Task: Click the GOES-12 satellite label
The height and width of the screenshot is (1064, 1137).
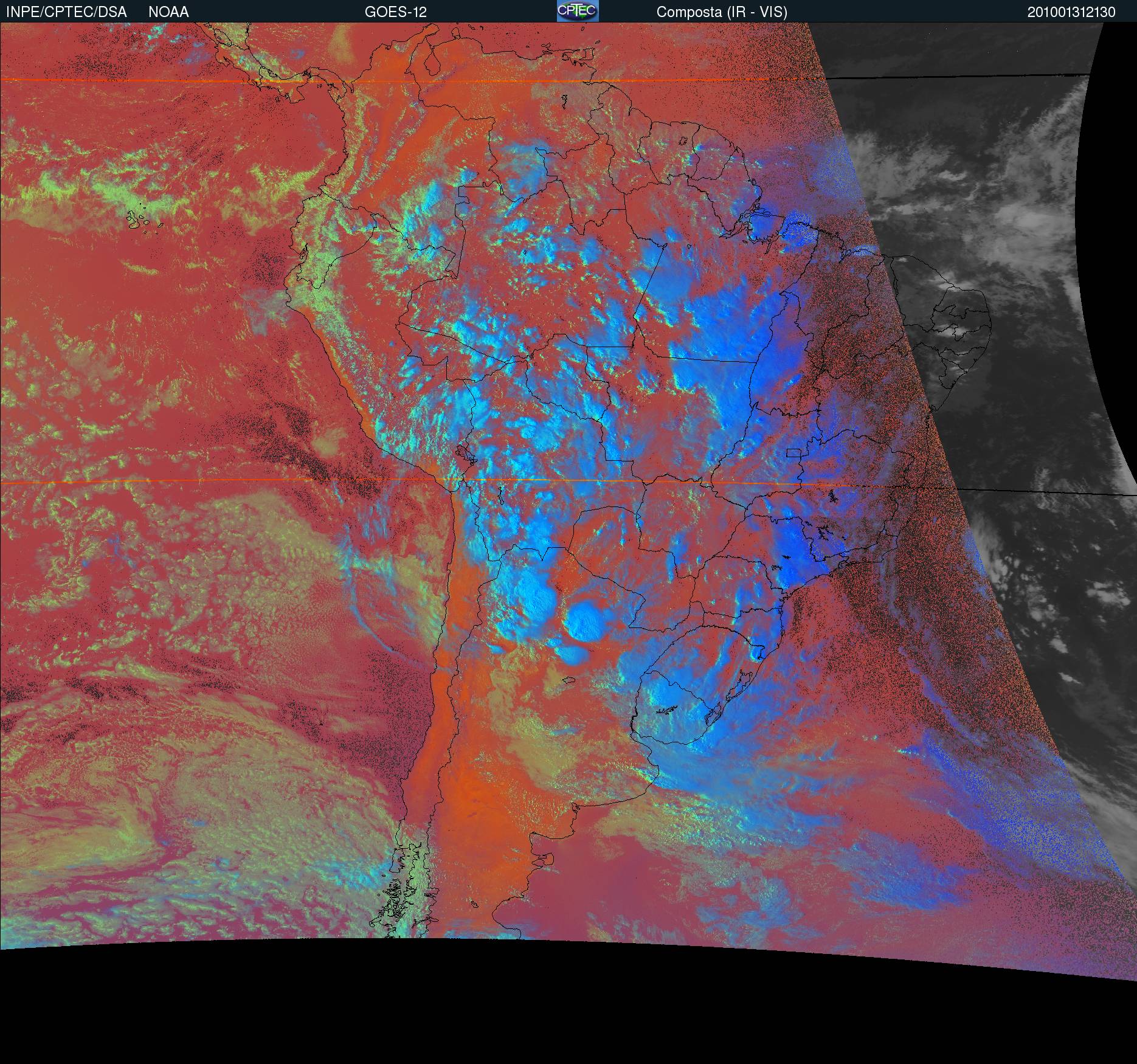Action: click(395, 12)
